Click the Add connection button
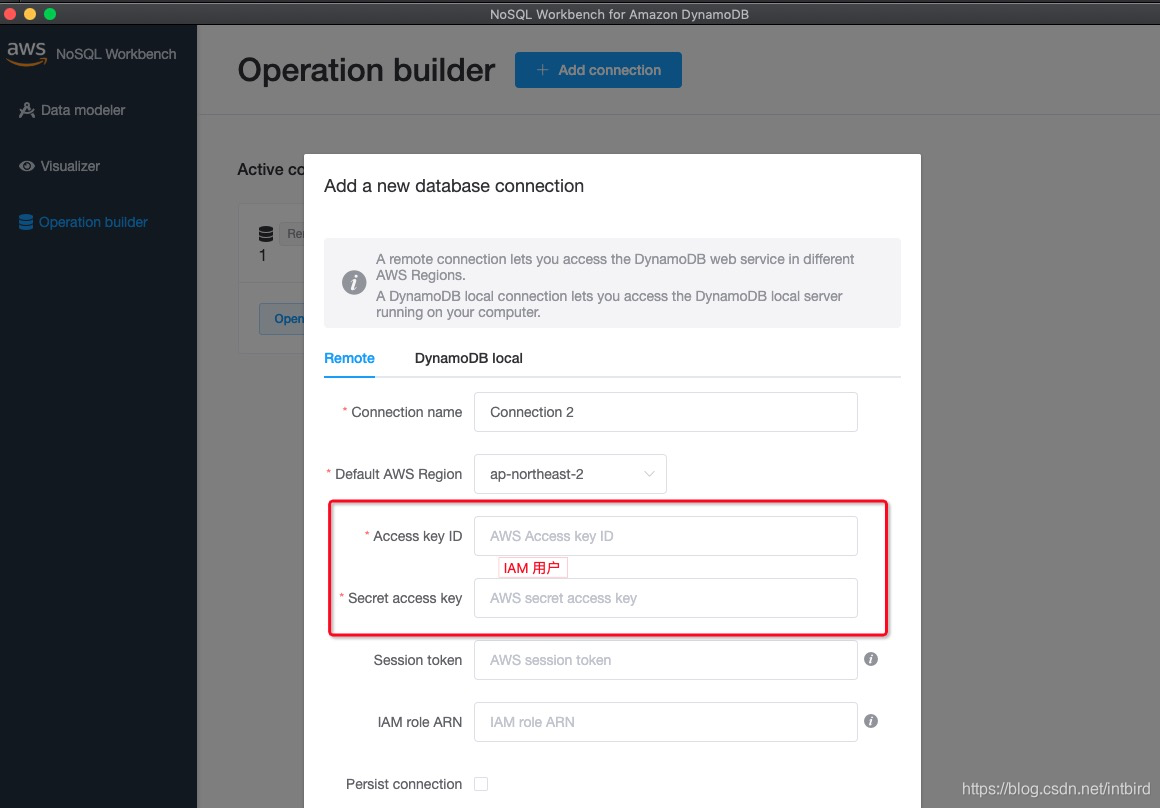 coord(598,70)
